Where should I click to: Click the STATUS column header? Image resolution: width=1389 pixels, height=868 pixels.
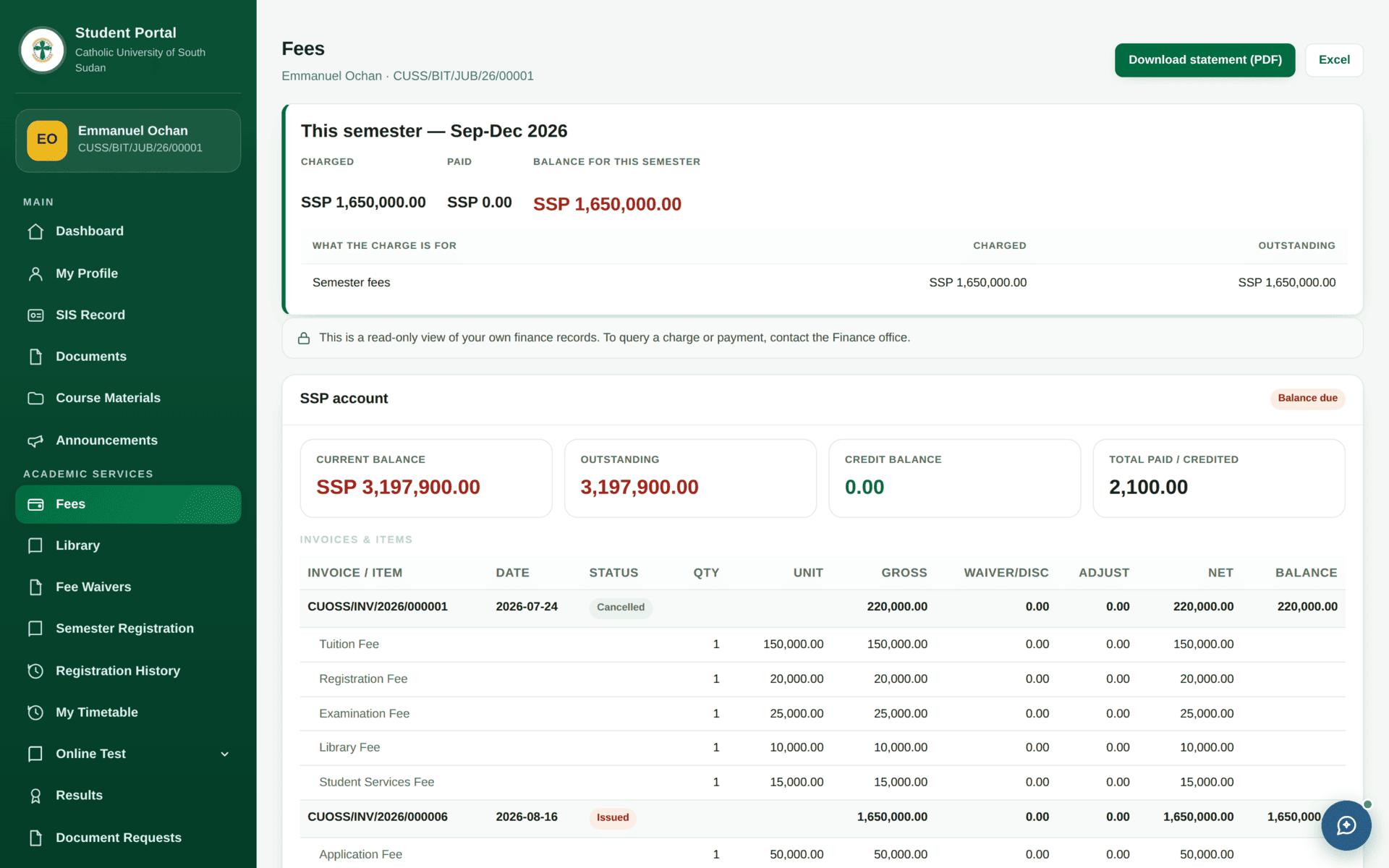613,573
